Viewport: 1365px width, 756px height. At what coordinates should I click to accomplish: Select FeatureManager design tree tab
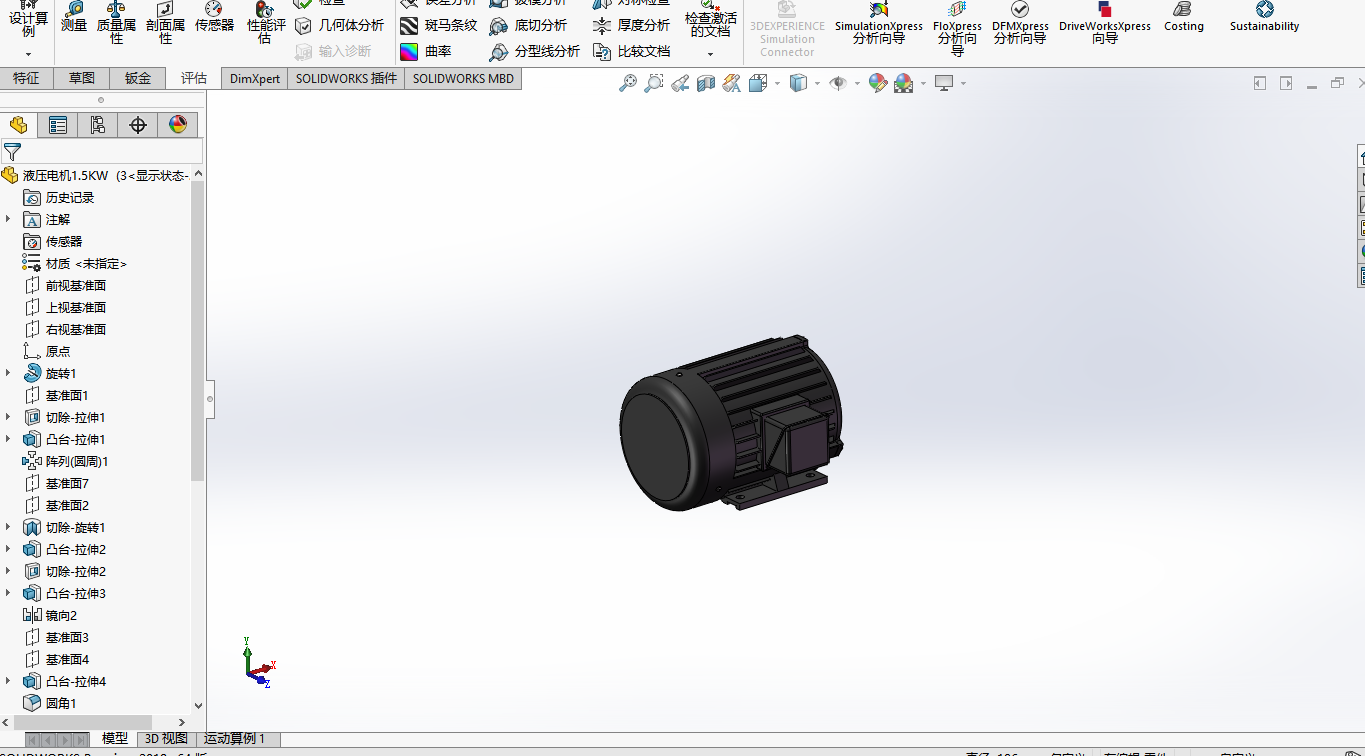(x=18, y=125)
